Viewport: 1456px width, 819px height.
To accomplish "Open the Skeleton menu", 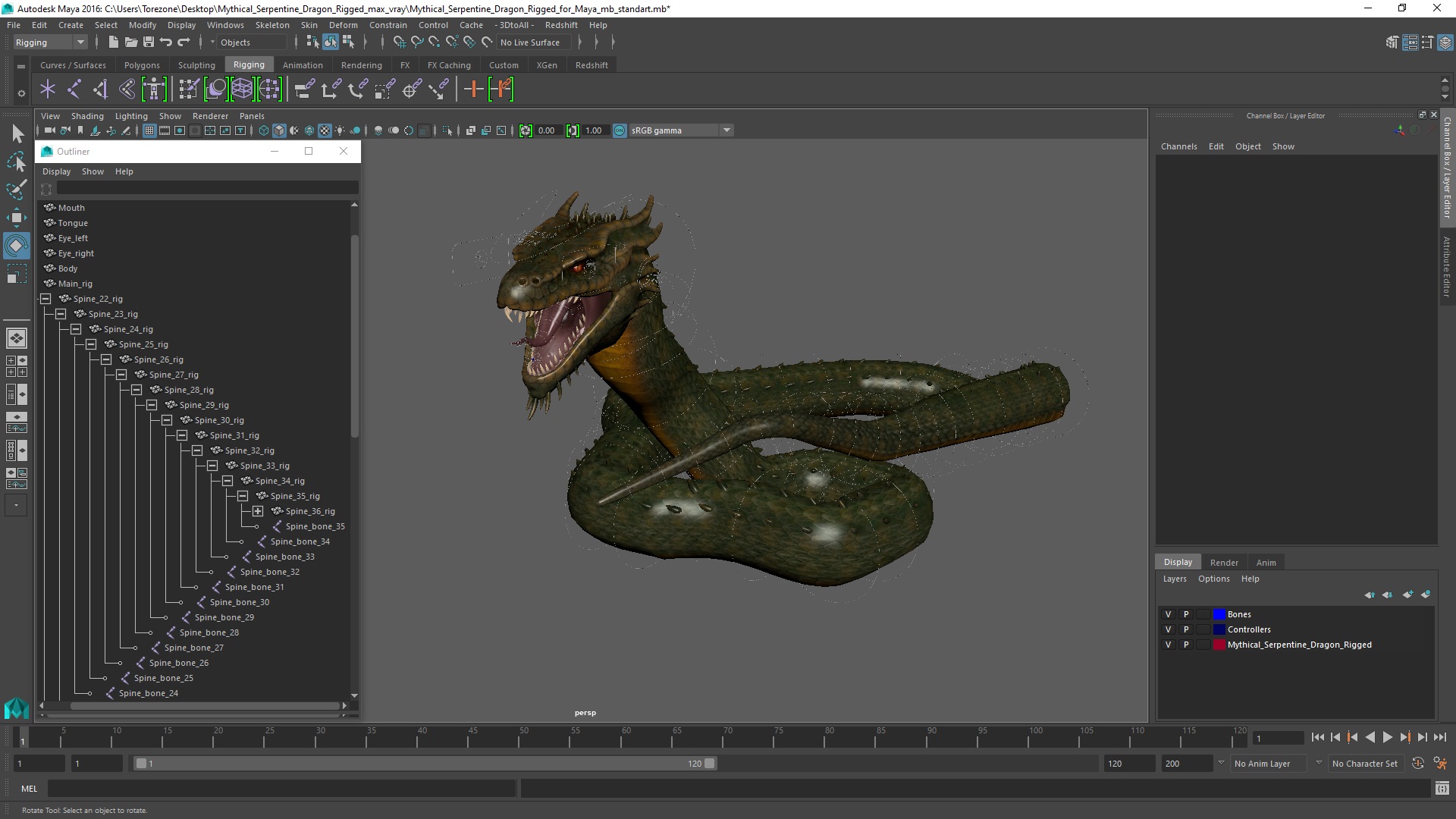I will pos(271,25).
